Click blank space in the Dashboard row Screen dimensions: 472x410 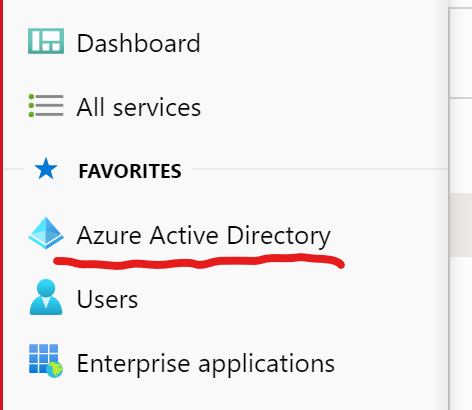[323, 43]
